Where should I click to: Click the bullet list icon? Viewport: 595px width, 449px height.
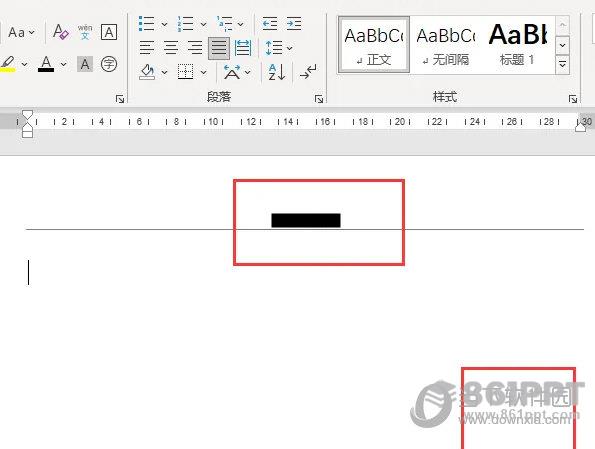[x=146, y=24]
